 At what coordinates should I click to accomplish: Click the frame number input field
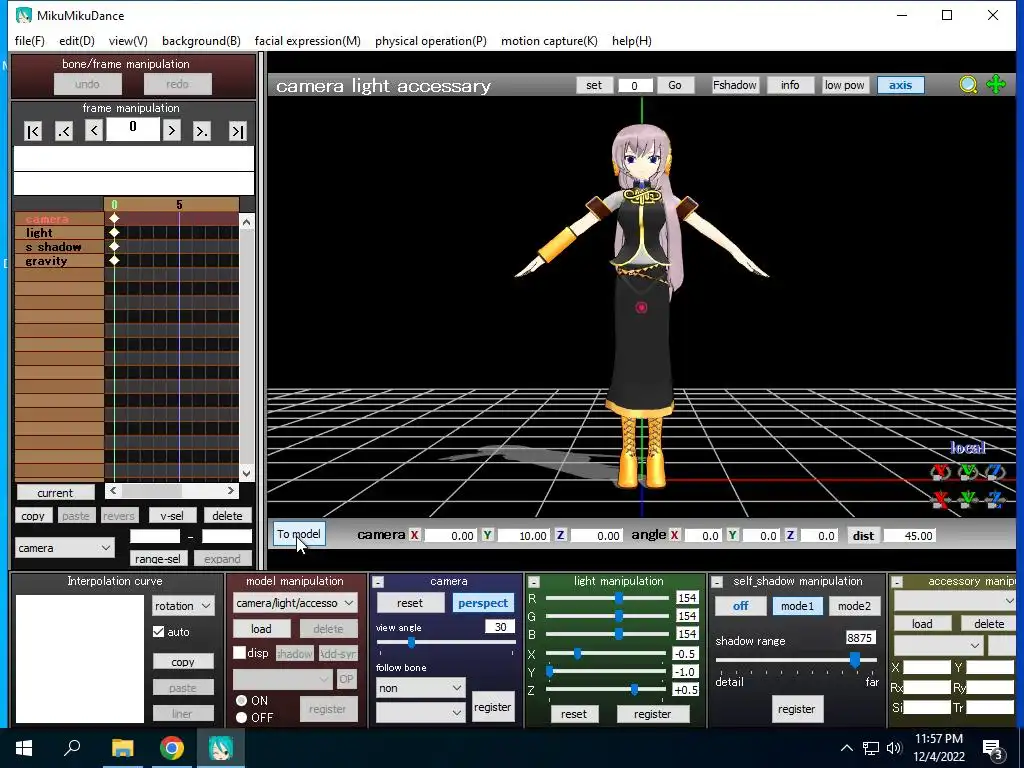pos(133,129)
